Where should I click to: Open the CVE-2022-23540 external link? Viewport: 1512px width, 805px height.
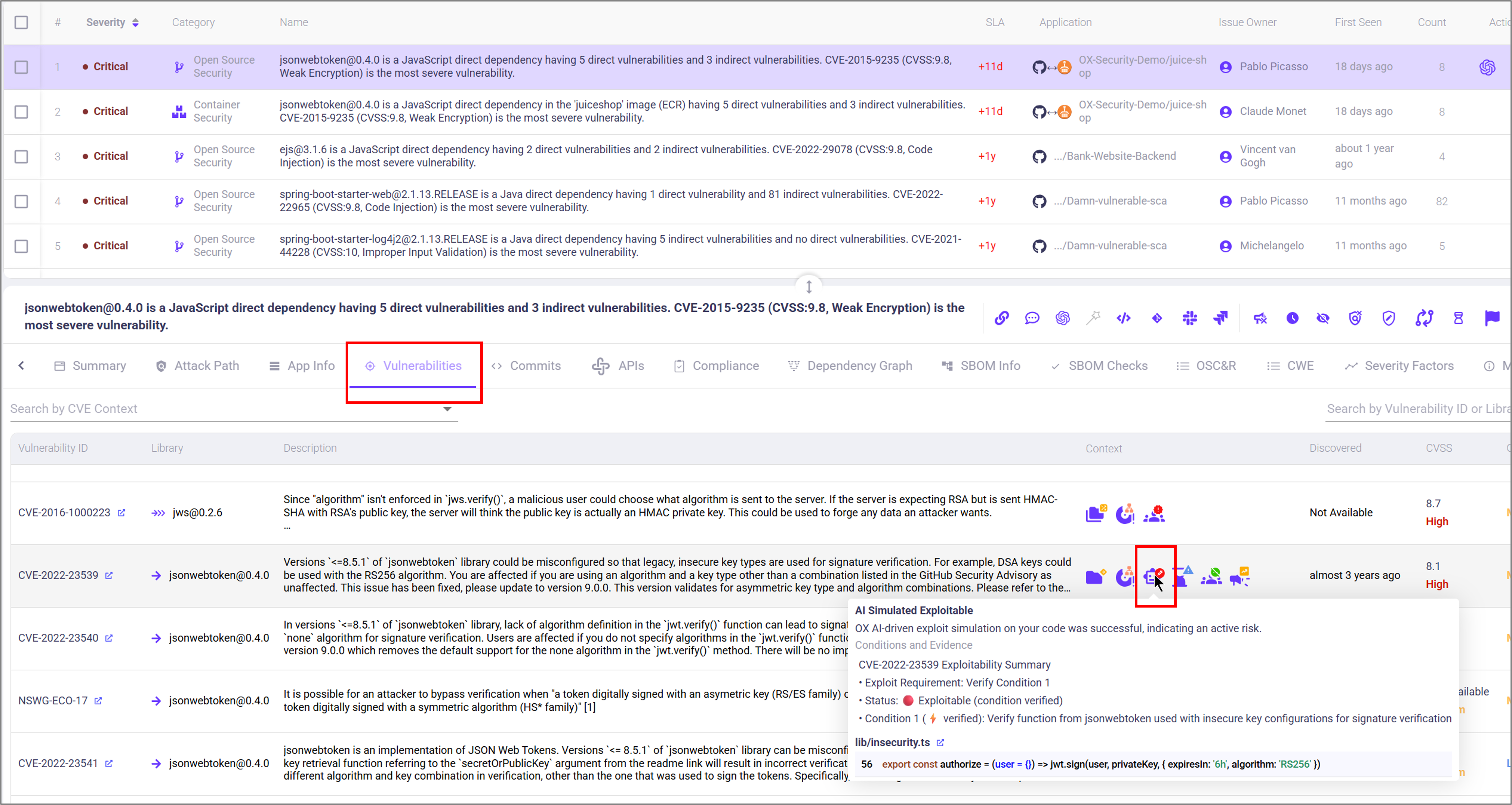tap(109, 638)
